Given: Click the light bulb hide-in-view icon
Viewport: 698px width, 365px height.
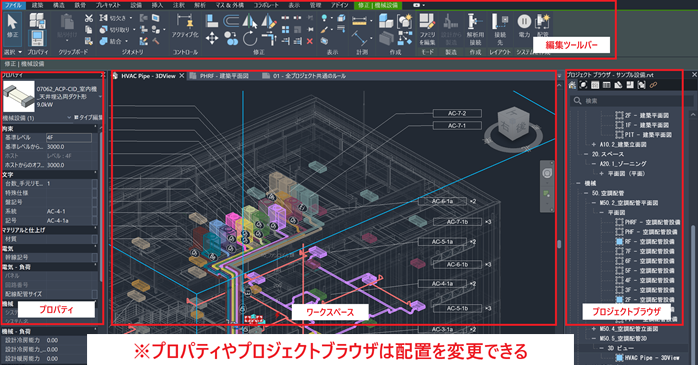Looking at the screenshot, I should (x=325, y=18).
